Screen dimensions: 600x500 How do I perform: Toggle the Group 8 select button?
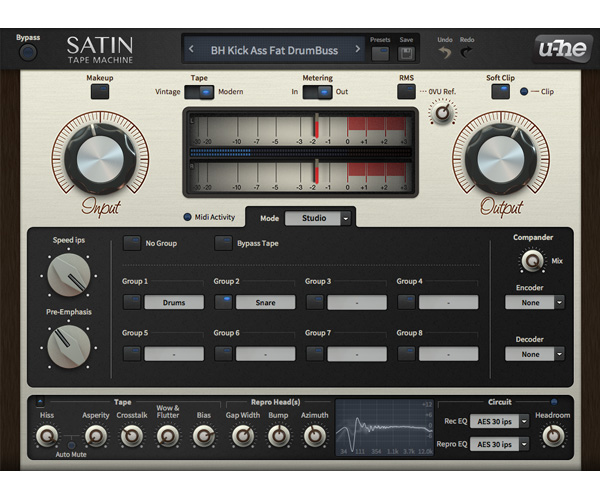(x=406, y=354)
